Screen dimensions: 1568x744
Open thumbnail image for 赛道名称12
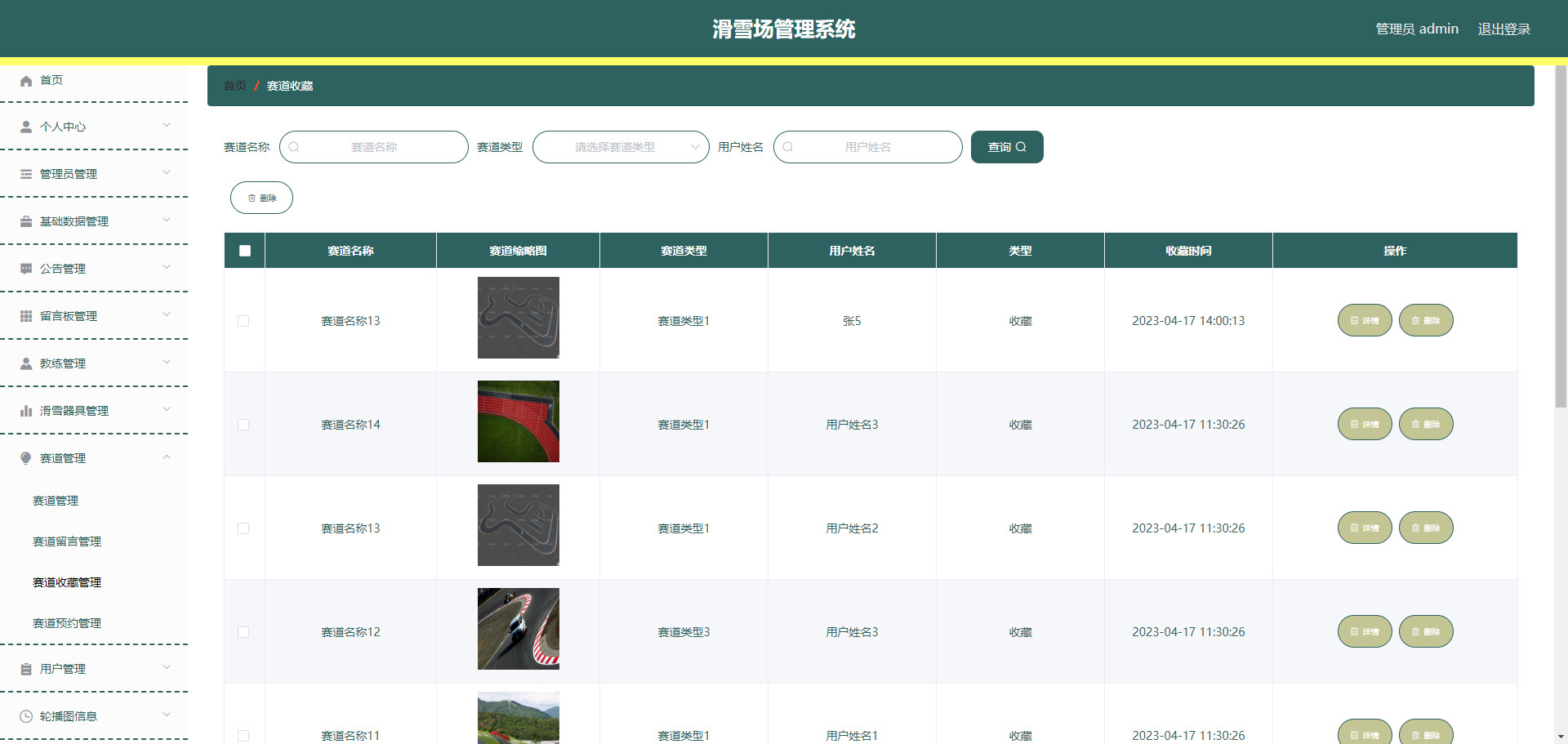519,629
